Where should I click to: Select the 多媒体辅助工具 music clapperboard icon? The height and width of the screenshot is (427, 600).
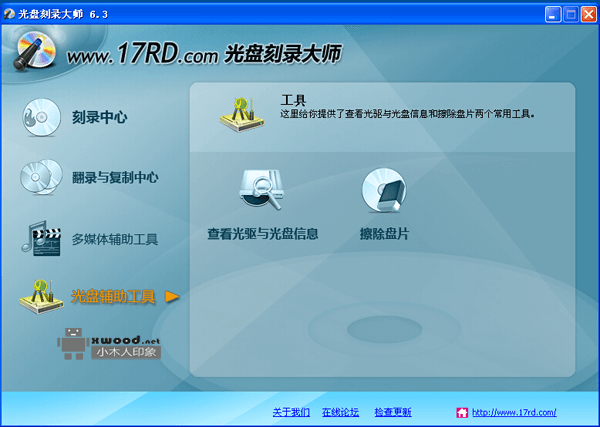41,238
